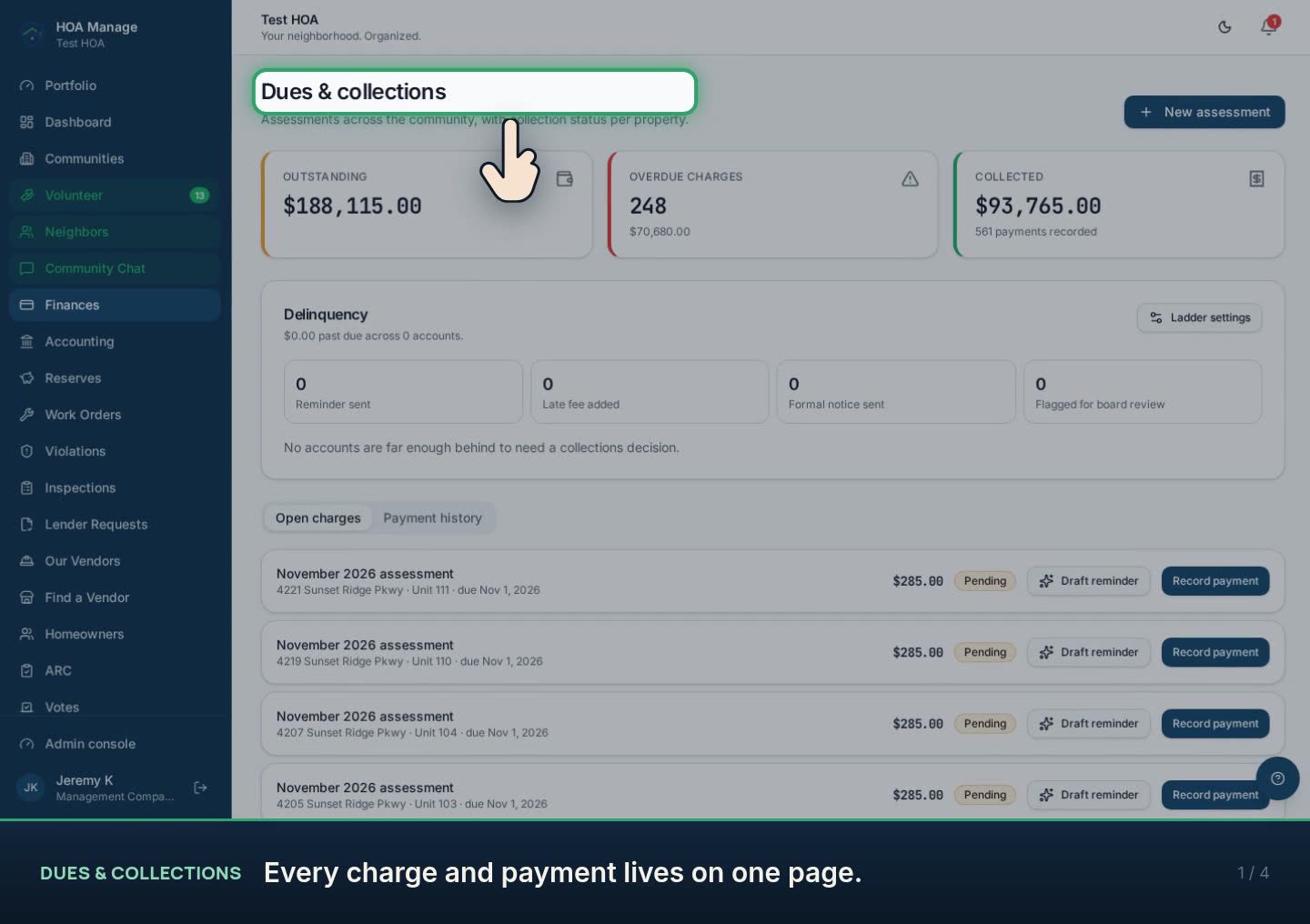
Task: Click the Delinquency heading
Action: pyautogui.click(x=326, y=315)
